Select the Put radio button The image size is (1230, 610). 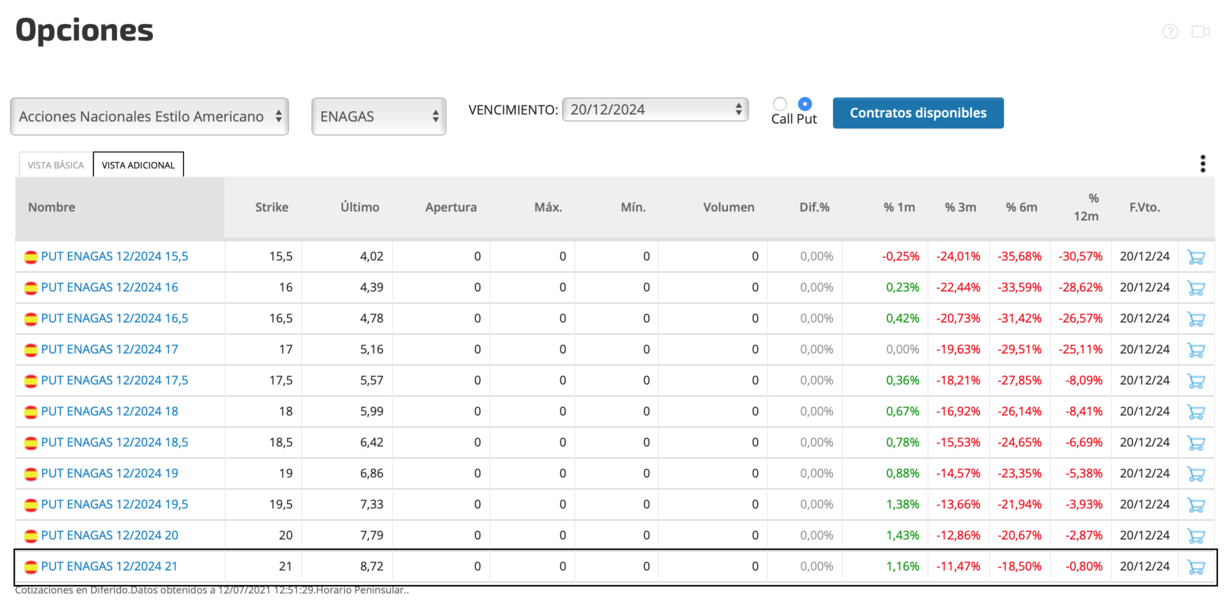coord(805,104)
